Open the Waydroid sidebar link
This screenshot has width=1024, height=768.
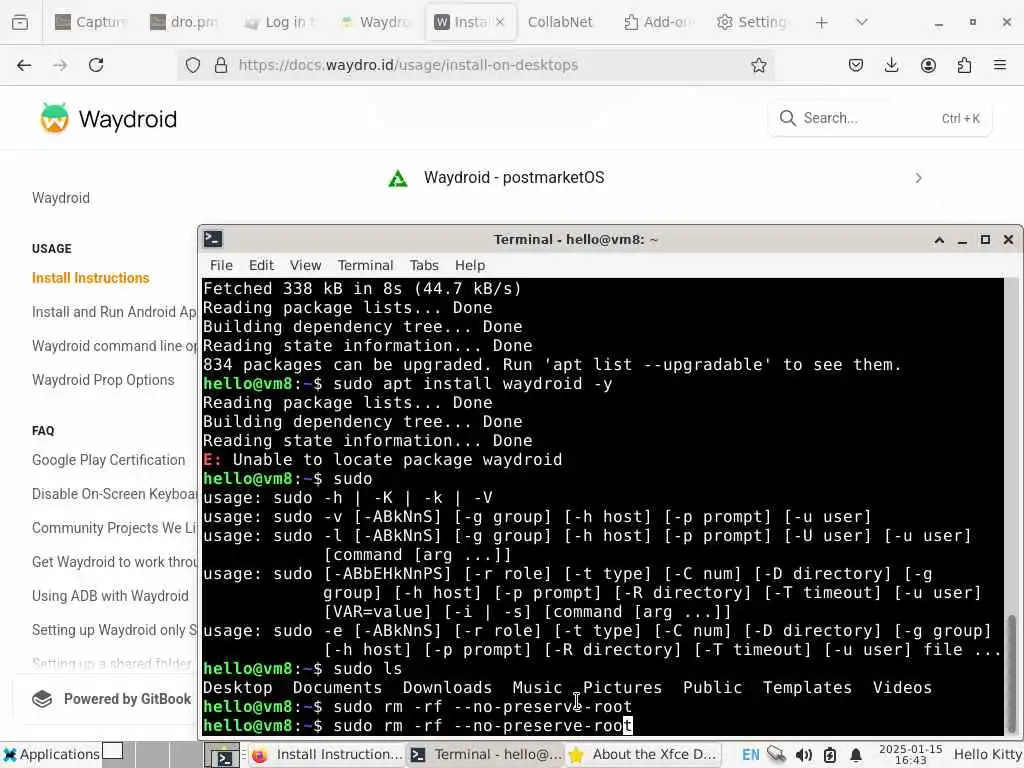coord(61,198)
